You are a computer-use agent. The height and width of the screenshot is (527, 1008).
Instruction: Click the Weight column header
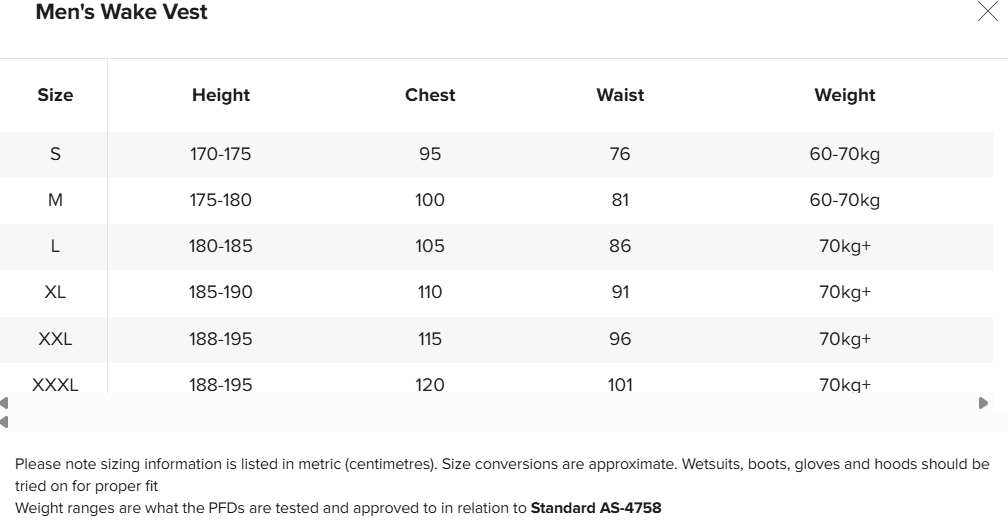[x=845, y=95]
